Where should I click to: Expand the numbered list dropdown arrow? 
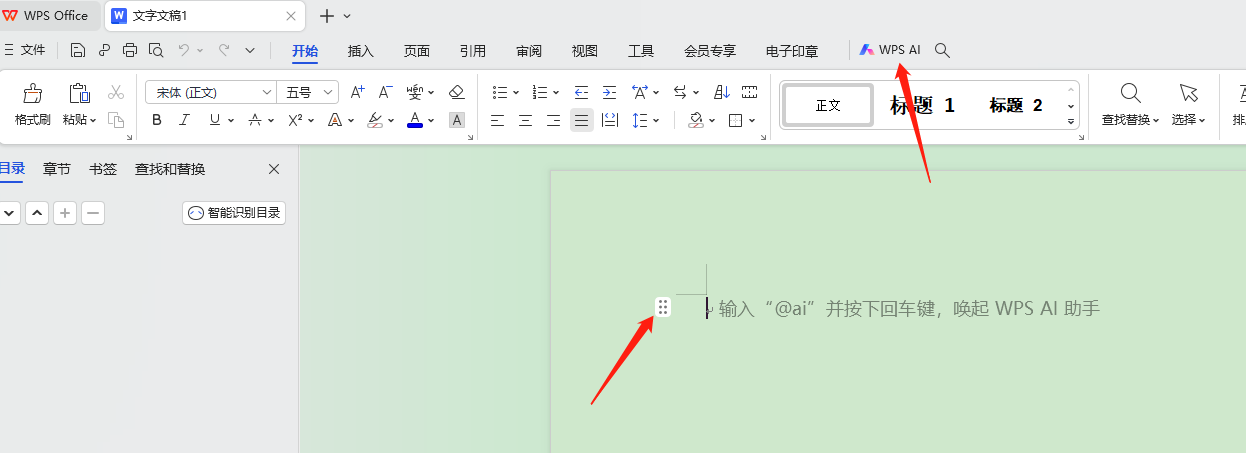(556, 93)
